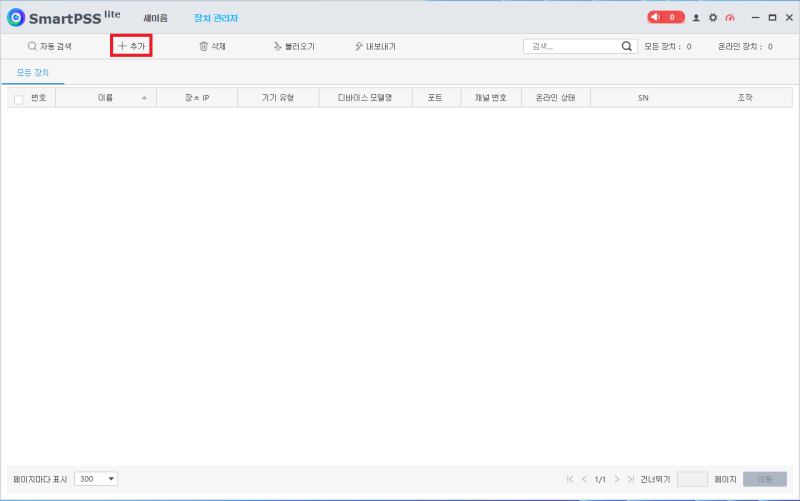Screen dimensions: 800x501
Task: Click the 추가 add device button
Action: point(131,46)
